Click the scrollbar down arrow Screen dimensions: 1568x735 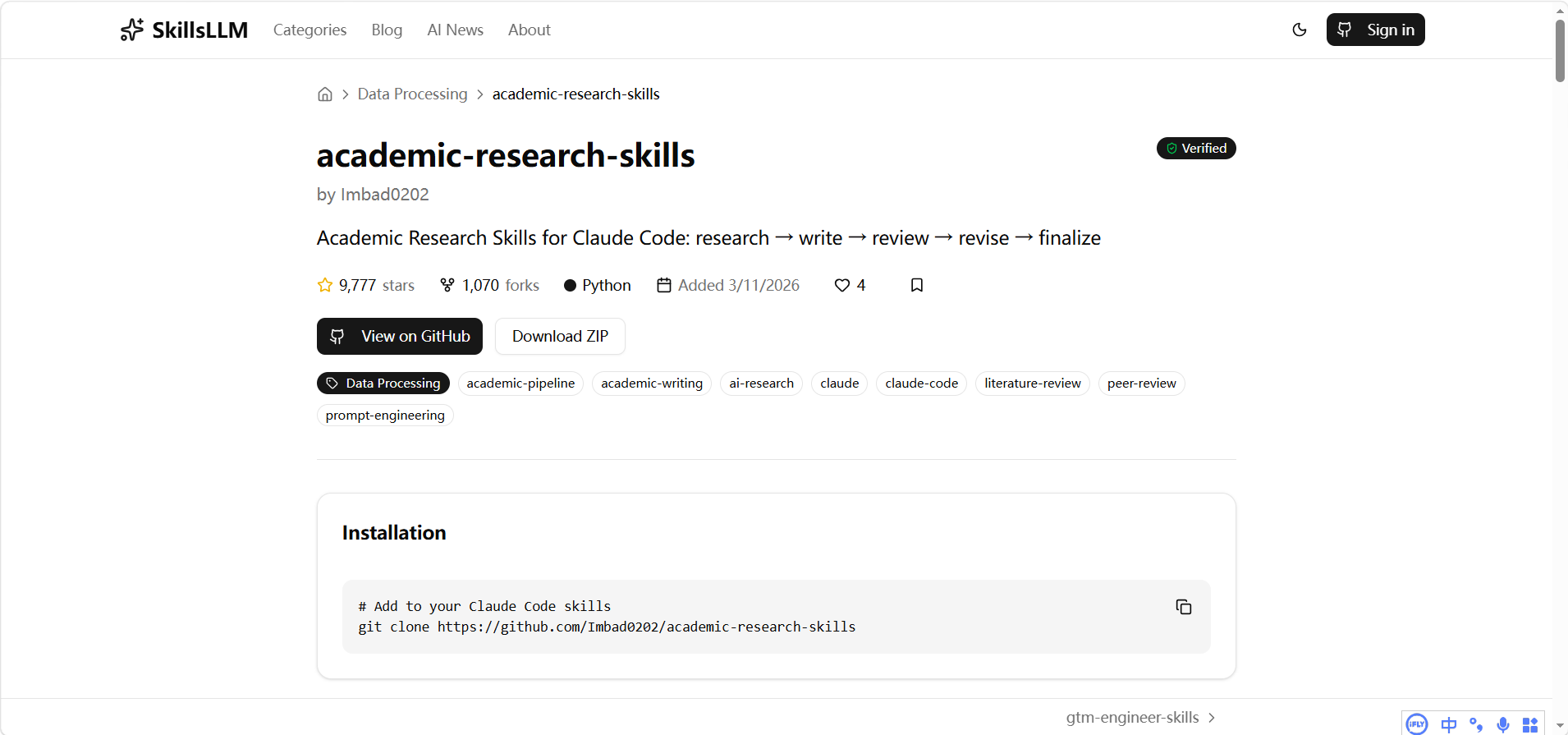1560,726
